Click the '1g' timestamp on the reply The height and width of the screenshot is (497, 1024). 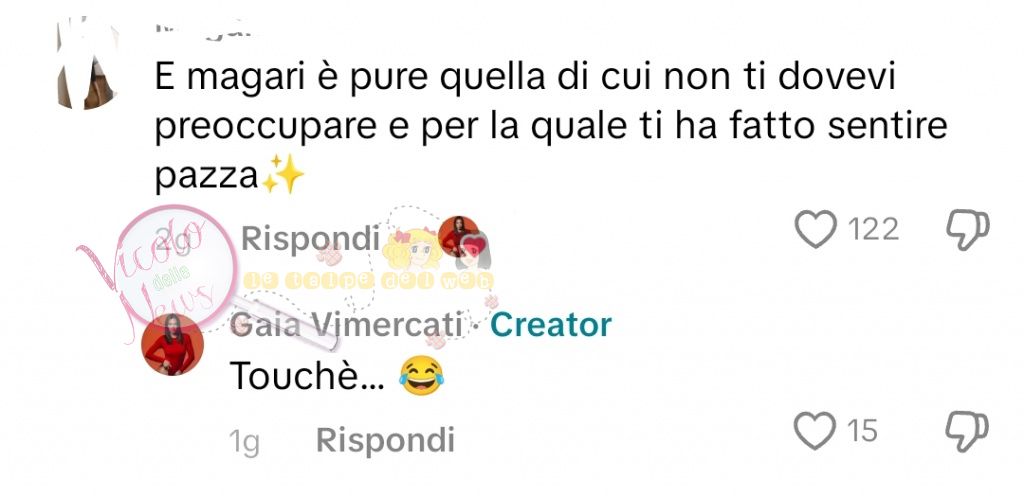coord(244,441)
